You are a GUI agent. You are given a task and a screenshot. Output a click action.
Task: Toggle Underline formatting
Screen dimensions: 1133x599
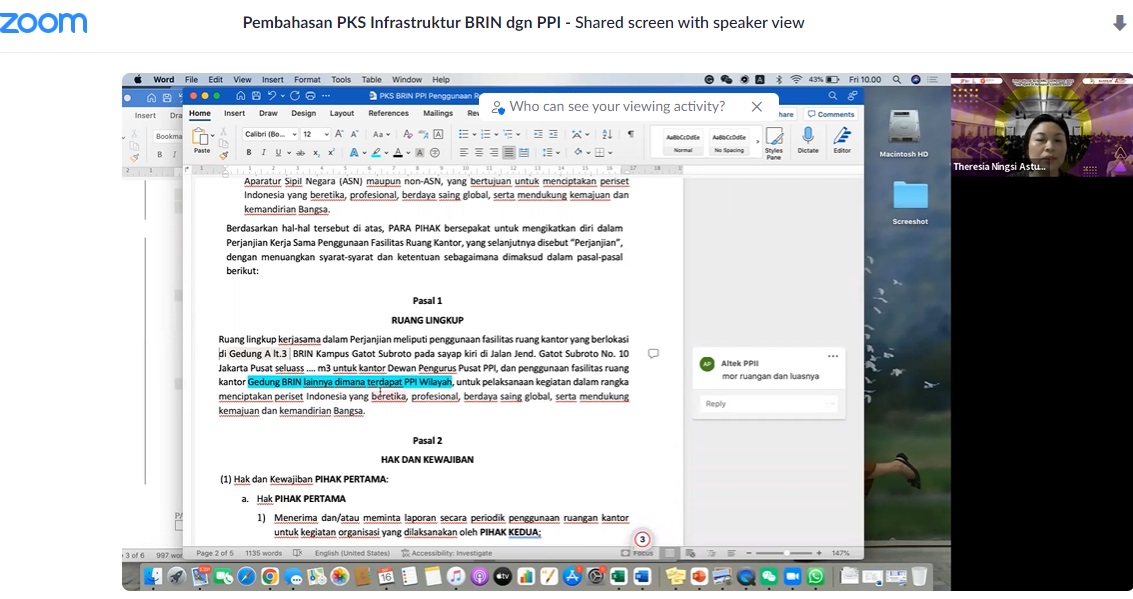277,152
